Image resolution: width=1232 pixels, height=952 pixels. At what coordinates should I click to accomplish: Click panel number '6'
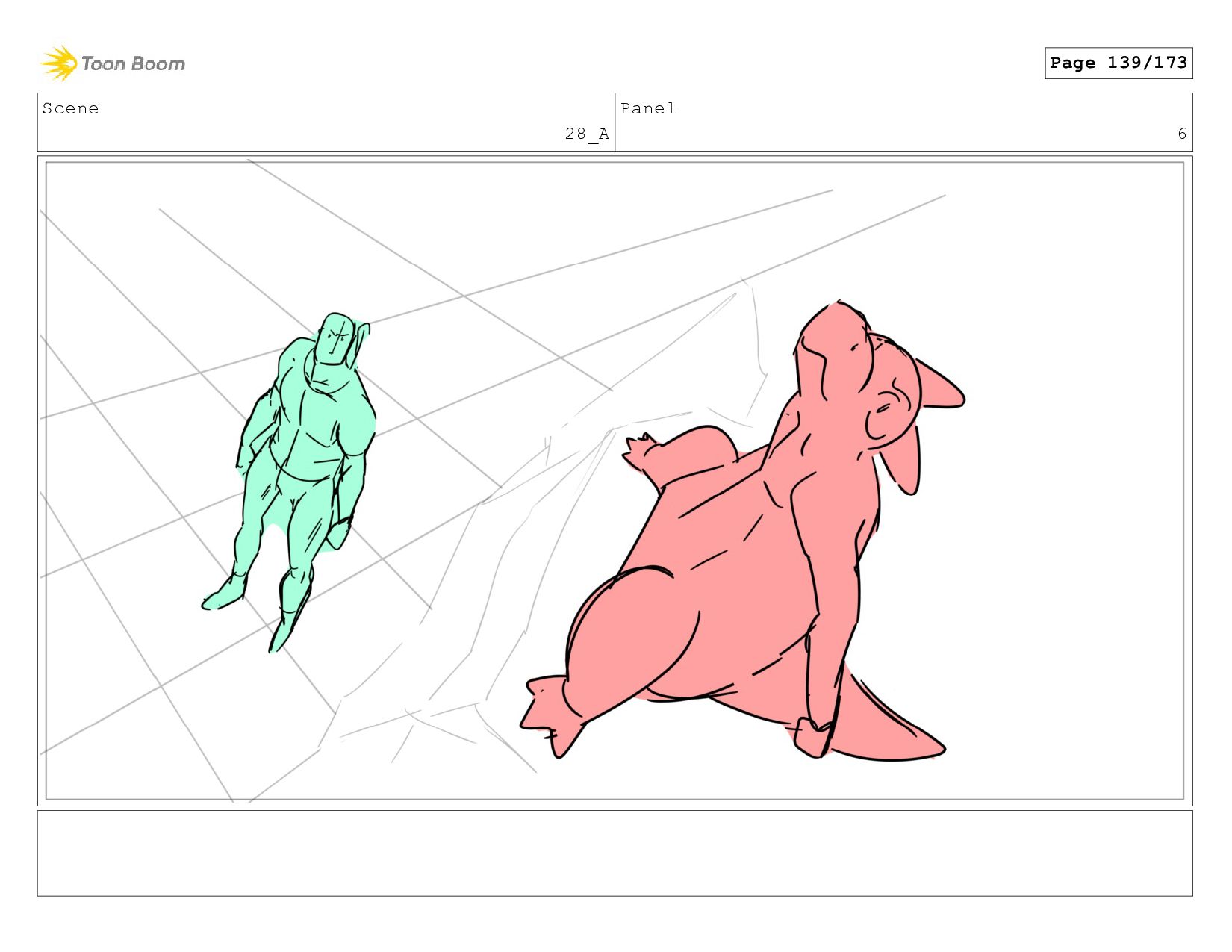pyautogui.click(x=1182, y=134)
